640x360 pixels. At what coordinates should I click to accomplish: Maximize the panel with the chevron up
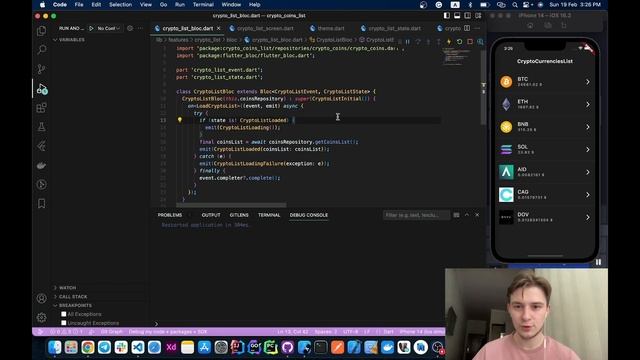pos(467,215)
